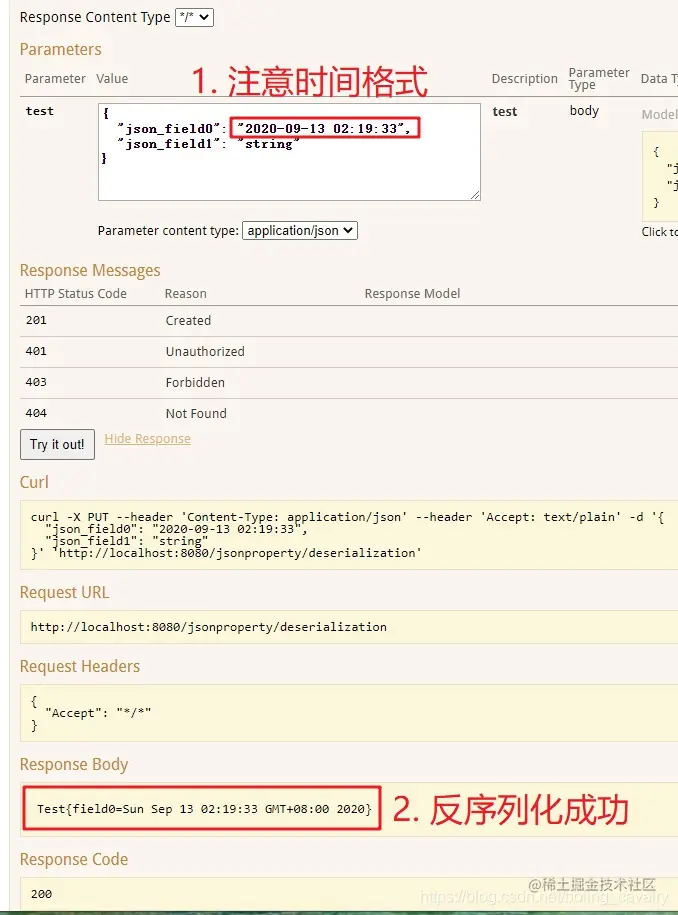Click the curl command code block
The height and width of the screenshot is (915, 678).
349,535
